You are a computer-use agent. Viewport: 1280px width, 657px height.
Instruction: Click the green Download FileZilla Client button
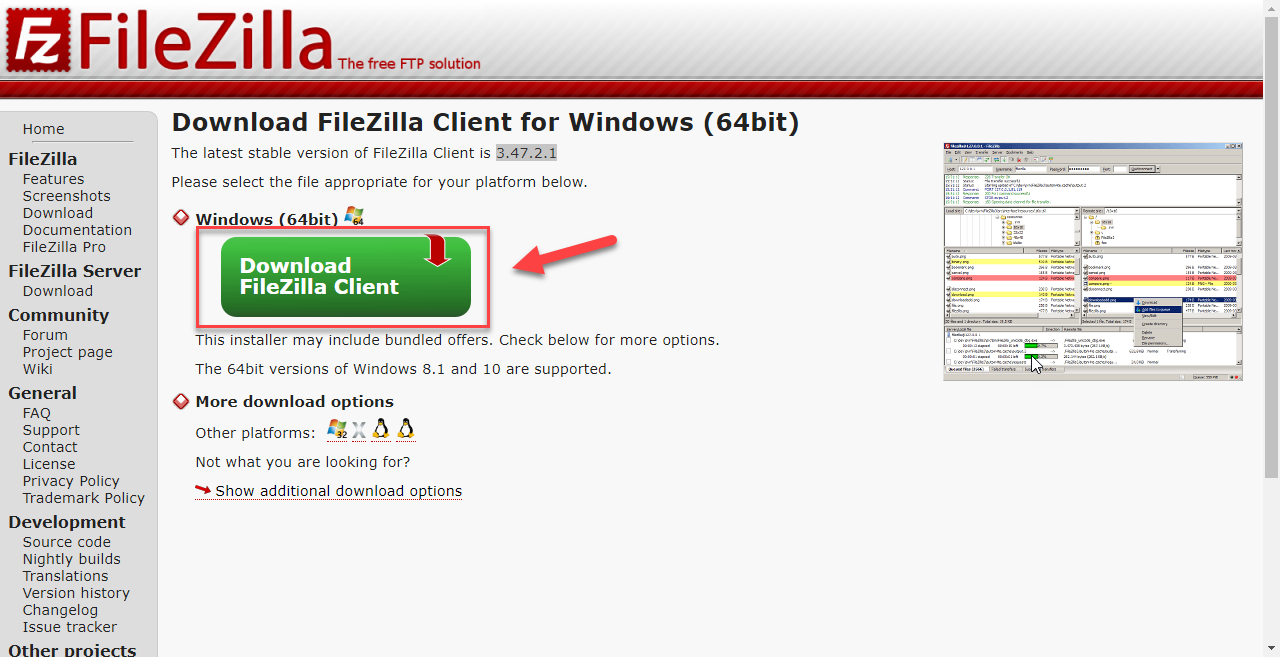tap(346, 277)
